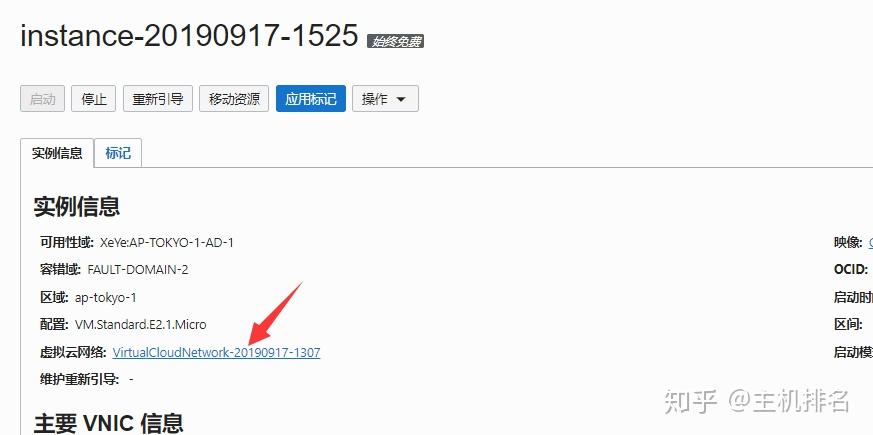Viewport: 873px width, 435px height.
Task: Click the 始终免费 badge
Action: 395,41
